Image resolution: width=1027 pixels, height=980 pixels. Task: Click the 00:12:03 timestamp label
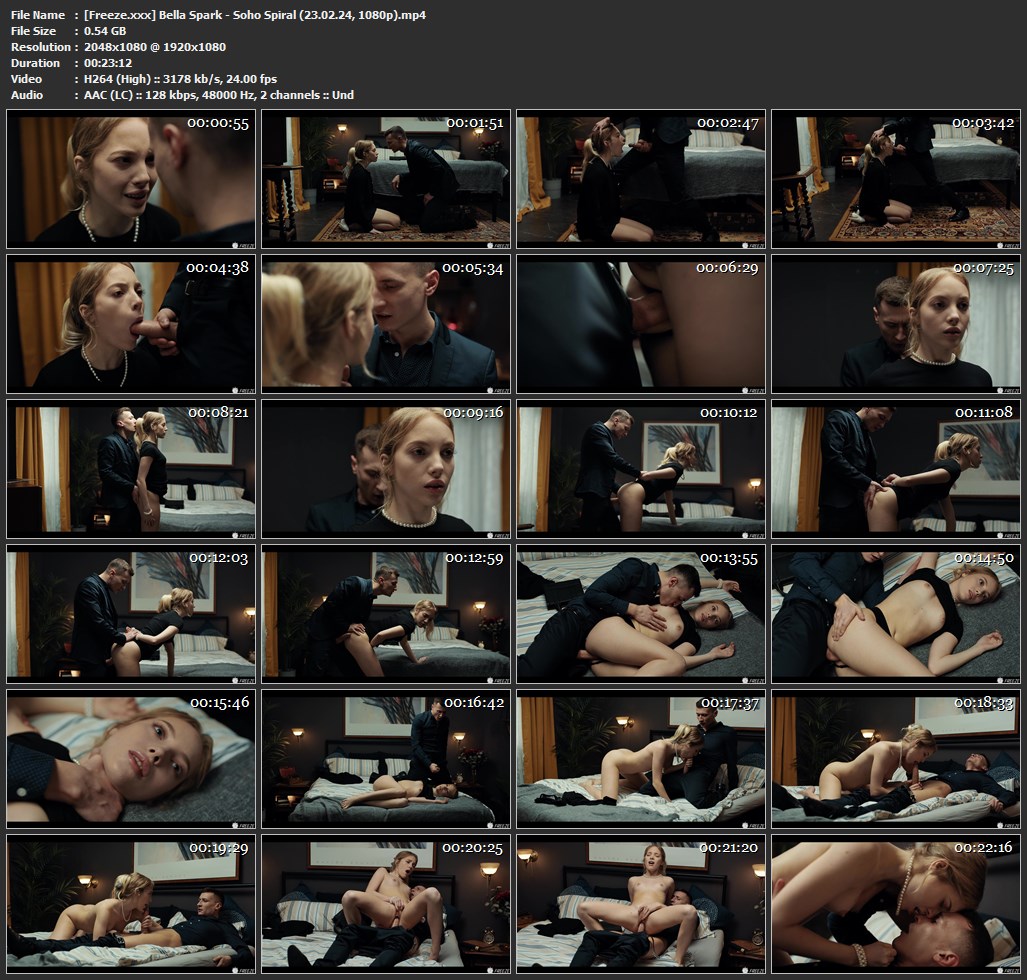pyautogui.click(x=218, y=557)
